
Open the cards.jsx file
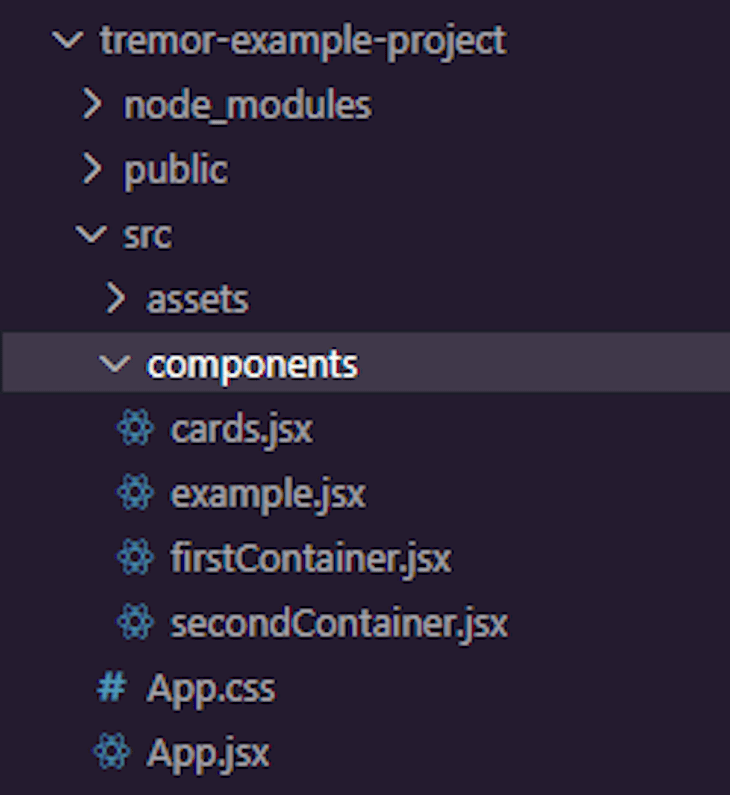(x=241, y=429)
